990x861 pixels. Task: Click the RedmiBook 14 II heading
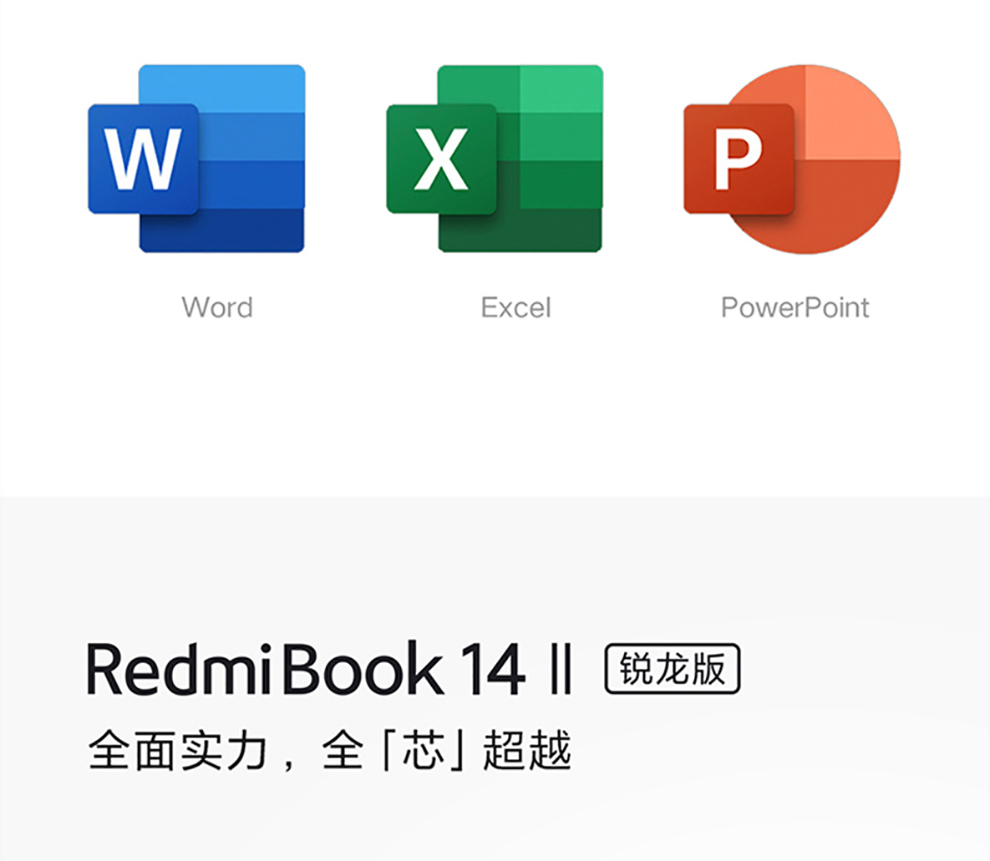[x=328, y=668]
